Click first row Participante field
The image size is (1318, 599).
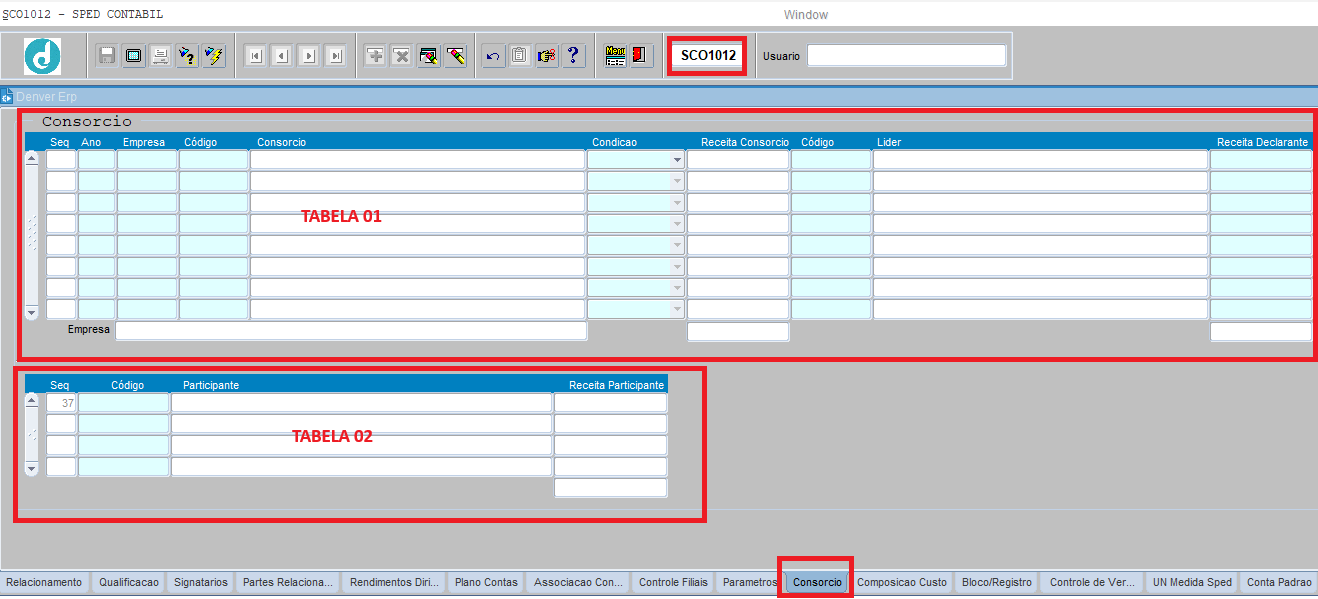pyautogui.click(x=361, y=403)
